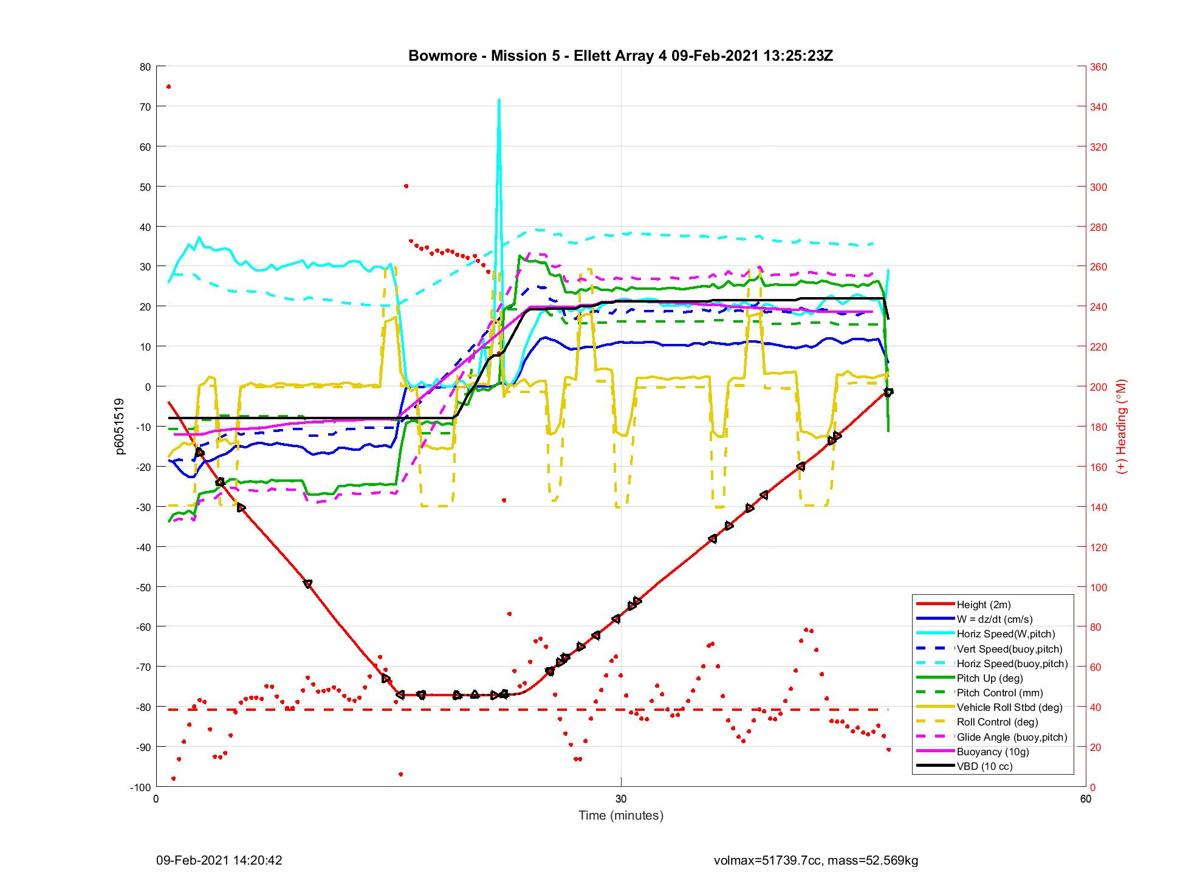The image size is (1200, 885).
Task: Click the '-80' tick on the left axis
Action: pyautogui.click(x=142, y=707)
